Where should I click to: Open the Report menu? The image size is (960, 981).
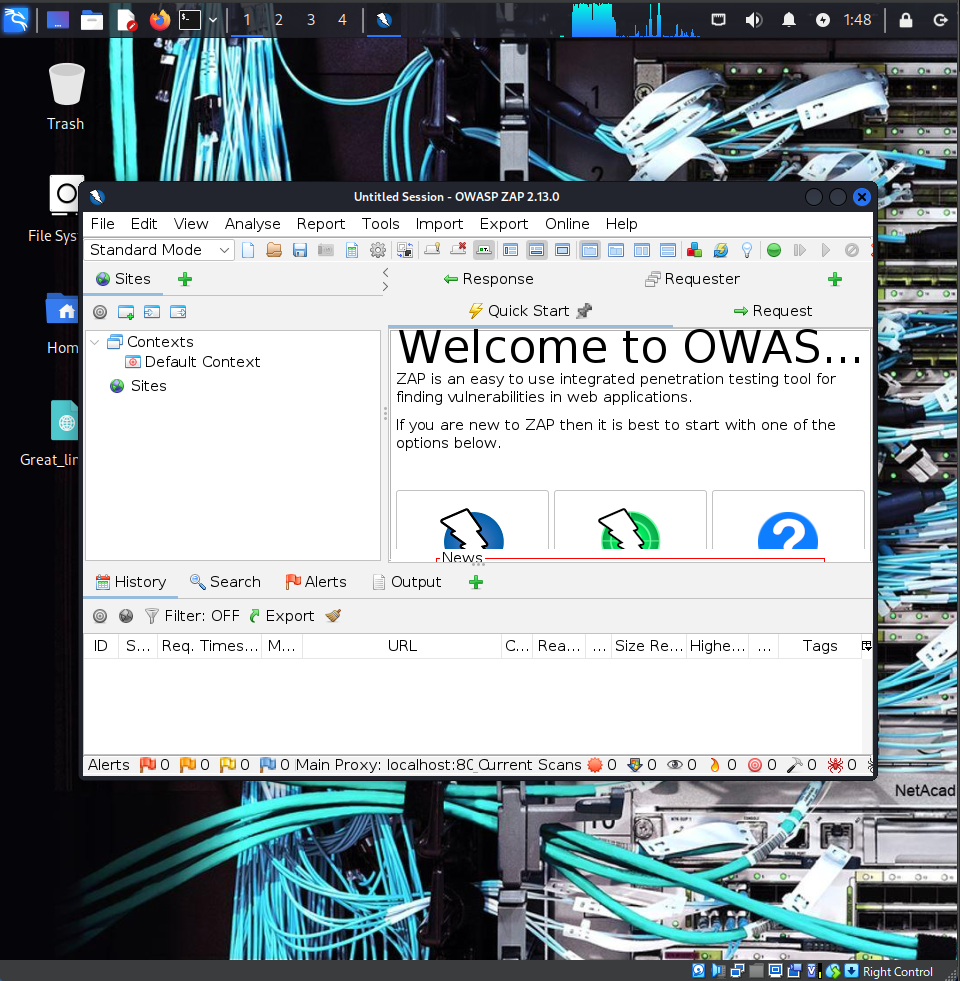click(320, 224)
